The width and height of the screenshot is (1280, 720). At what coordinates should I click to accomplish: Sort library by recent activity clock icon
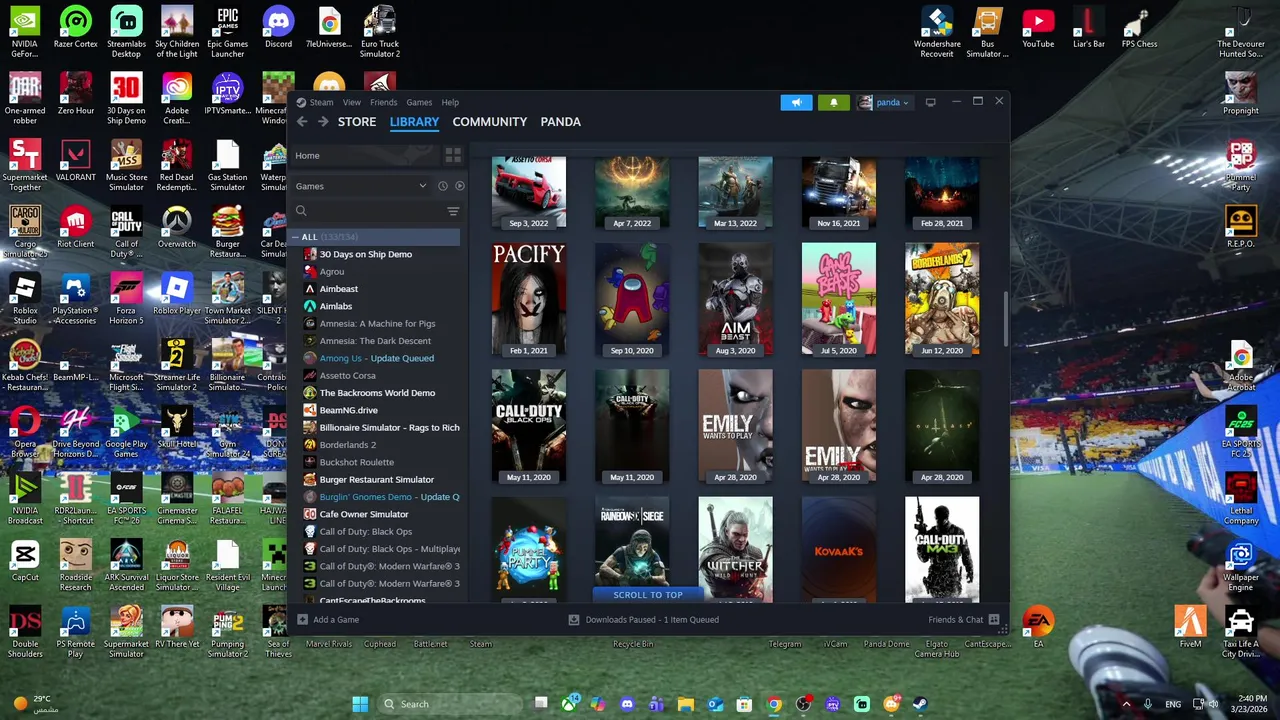tap(443, 186)
